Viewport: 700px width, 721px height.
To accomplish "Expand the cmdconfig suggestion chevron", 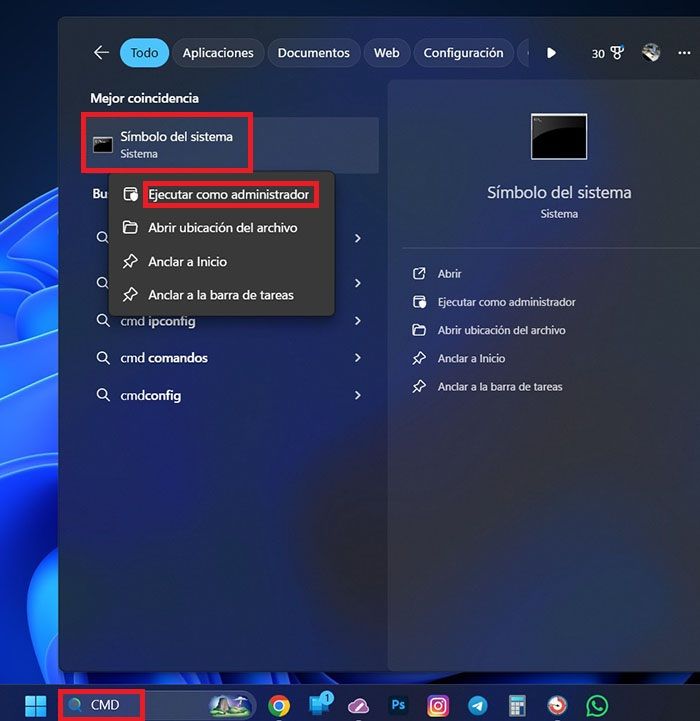I will [358, 395].
